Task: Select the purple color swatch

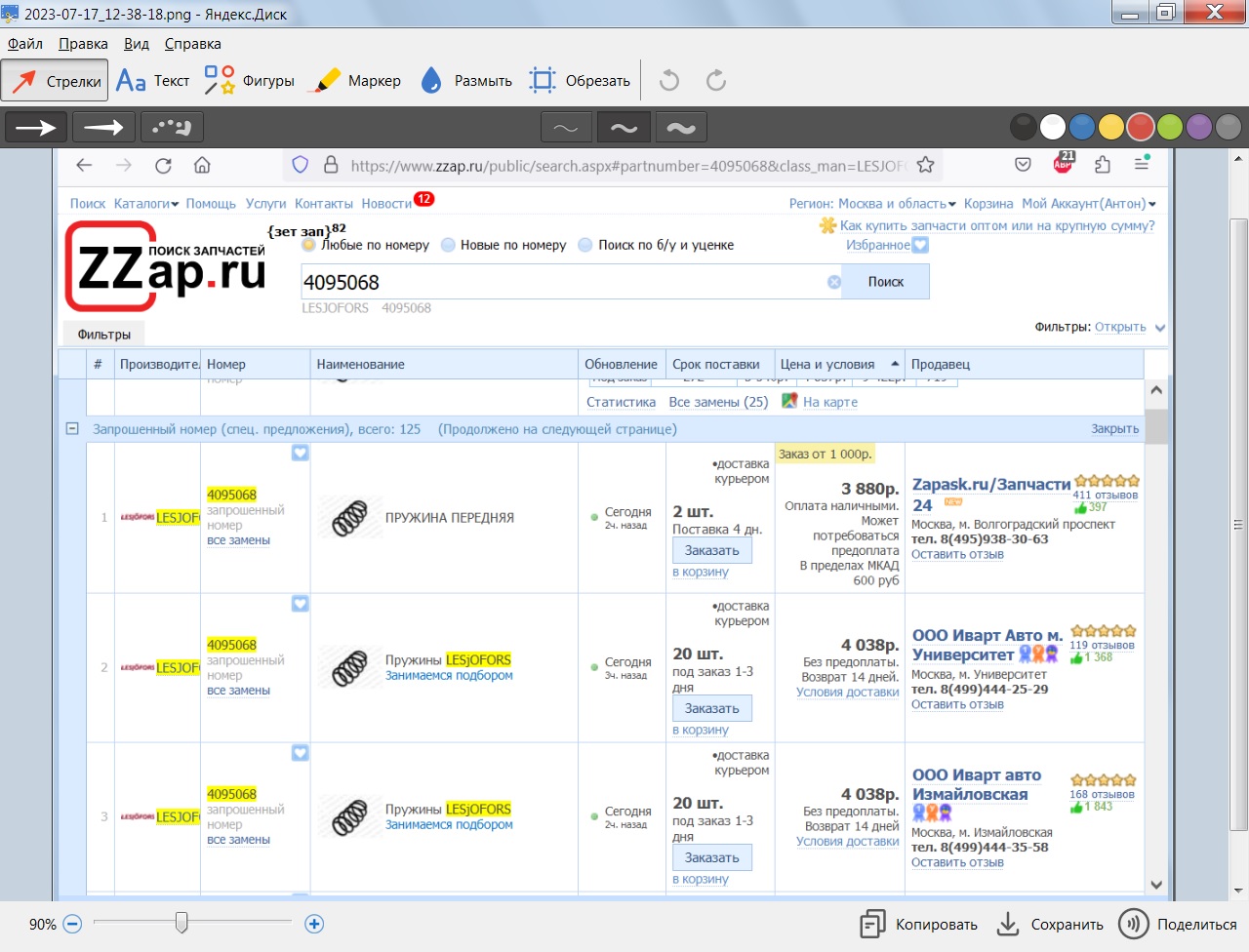Action: click(x=1199, y=127)
